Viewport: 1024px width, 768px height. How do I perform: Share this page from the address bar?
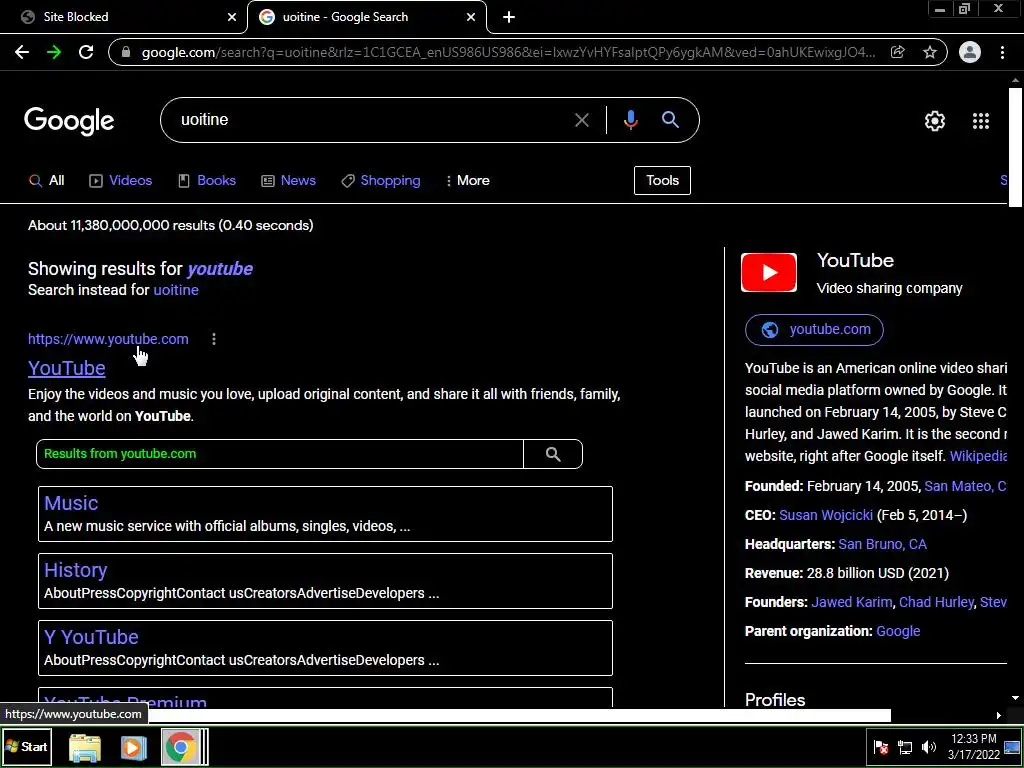click(x=897, y=52)
